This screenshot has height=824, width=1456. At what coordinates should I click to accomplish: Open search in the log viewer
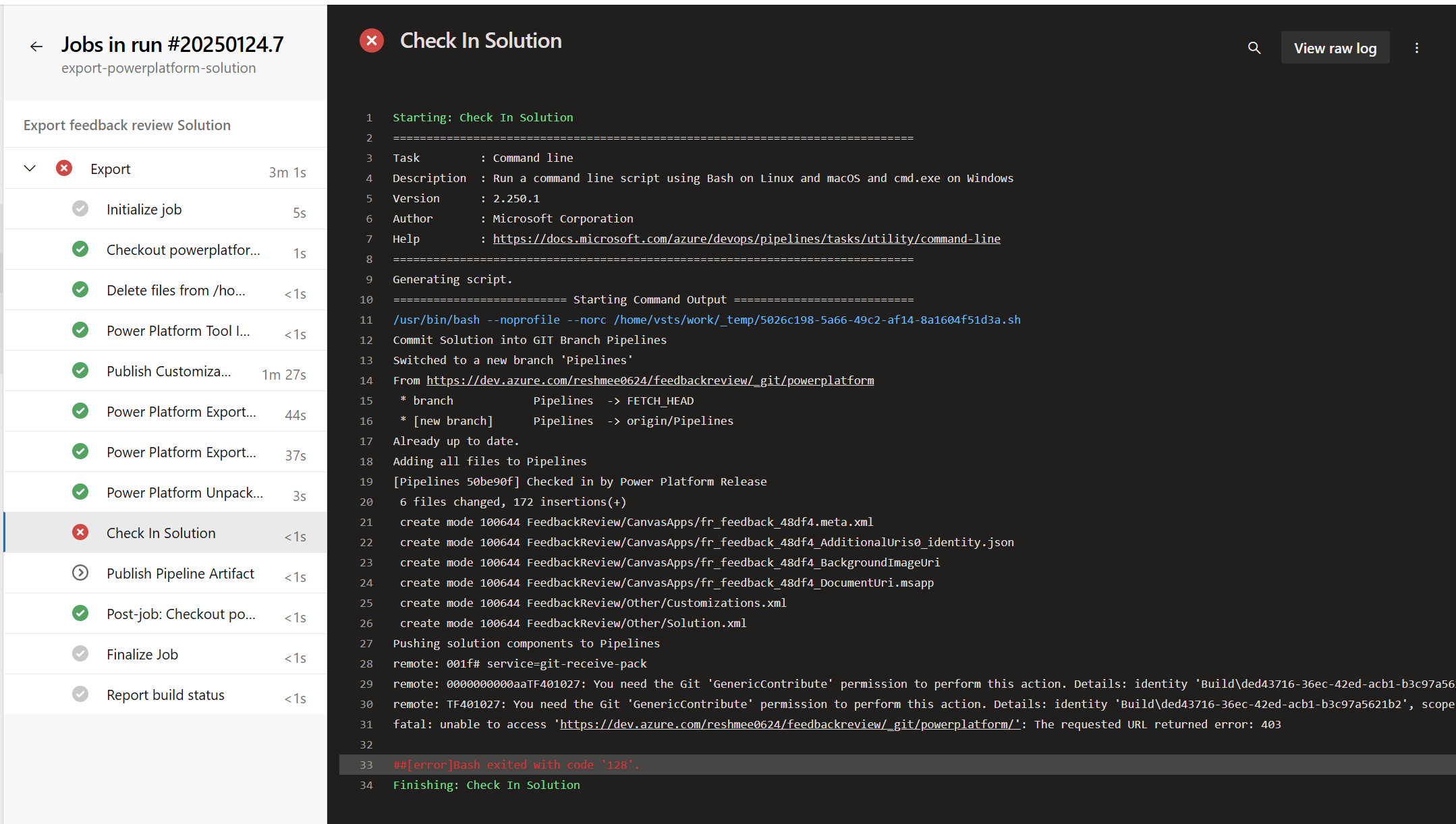click(x=1254, y=48)
